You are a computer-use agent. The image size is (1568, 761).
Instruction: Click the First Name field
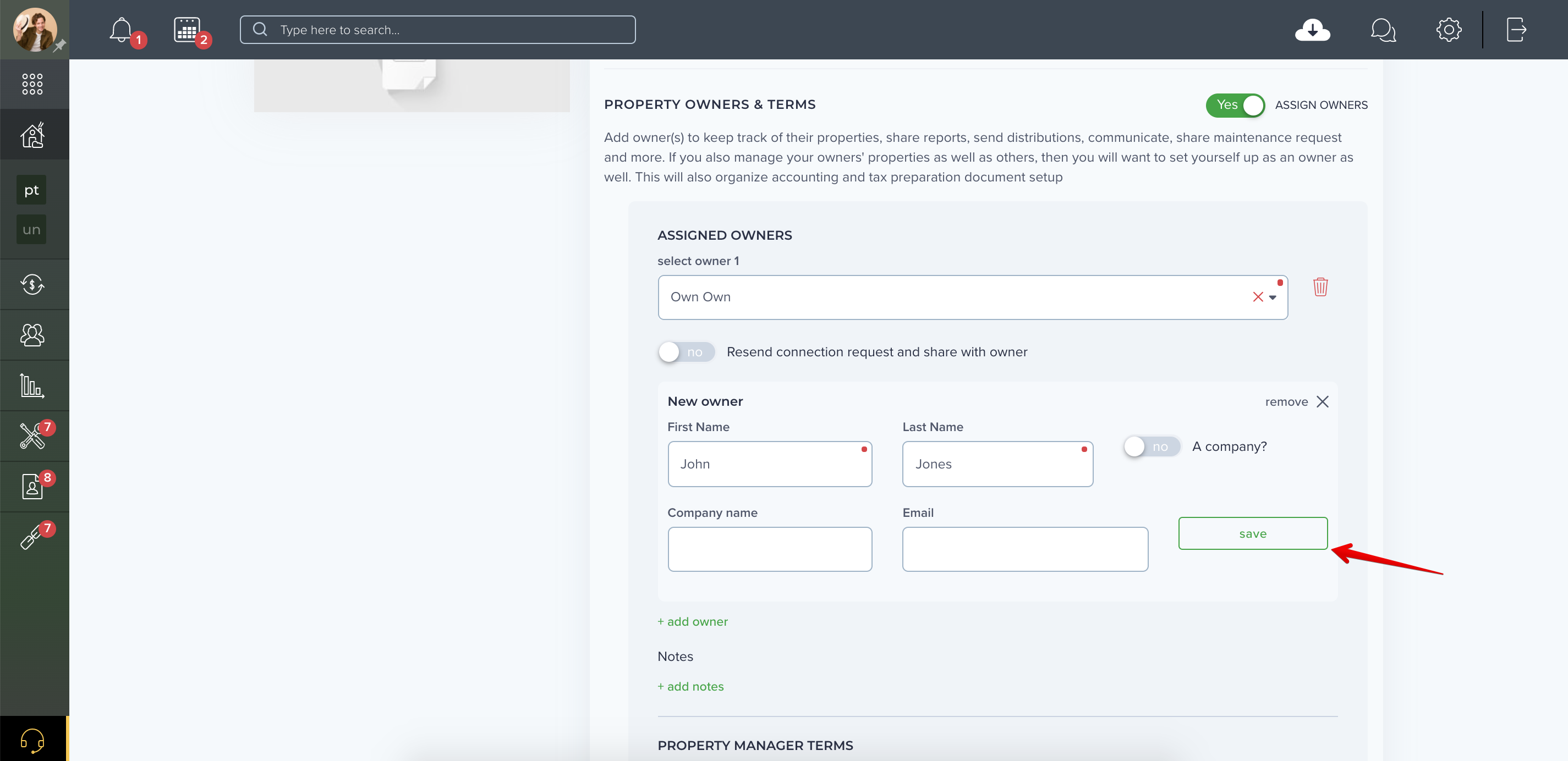(x=769, y=464)
